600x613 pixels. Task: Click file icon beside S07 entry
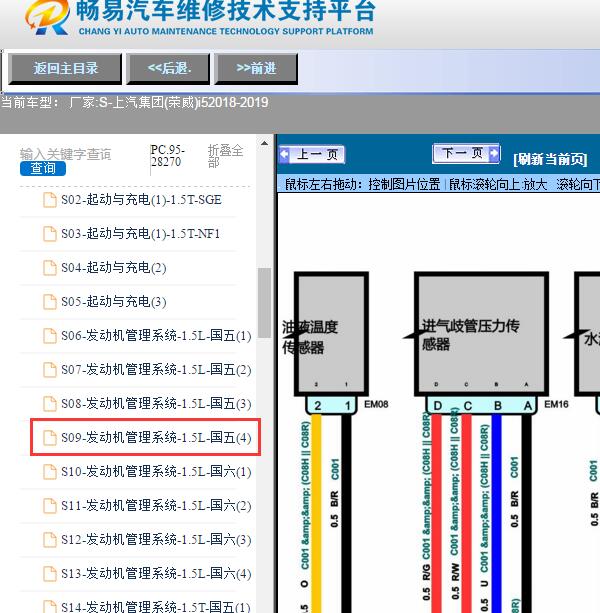pyautogui.click(x=50, y=370)
